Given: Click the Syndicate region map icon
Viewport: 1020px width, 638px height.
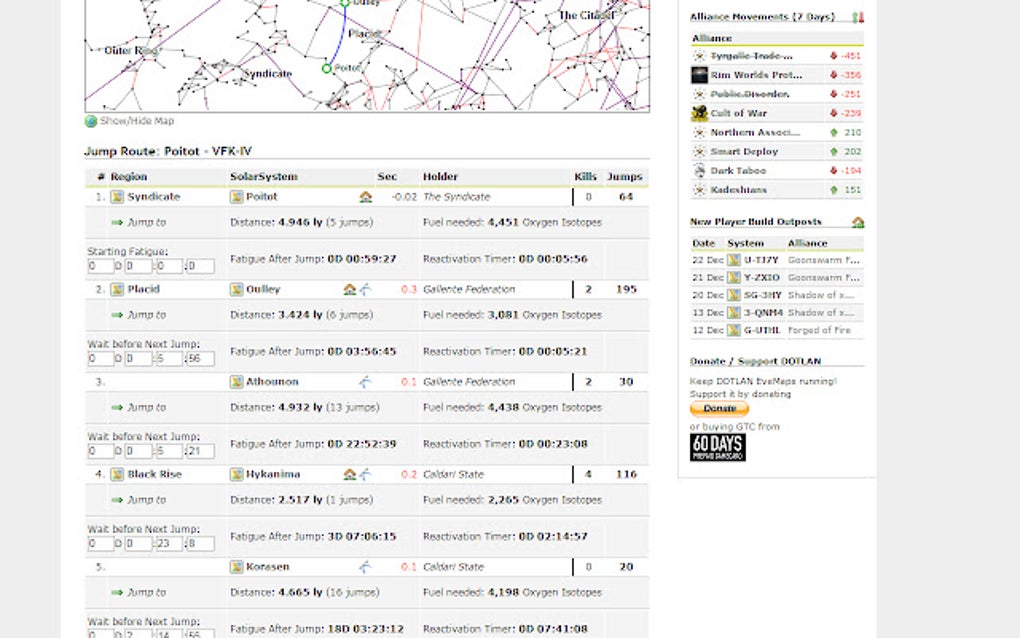Looking at the screenshot, I should (118, 196).
